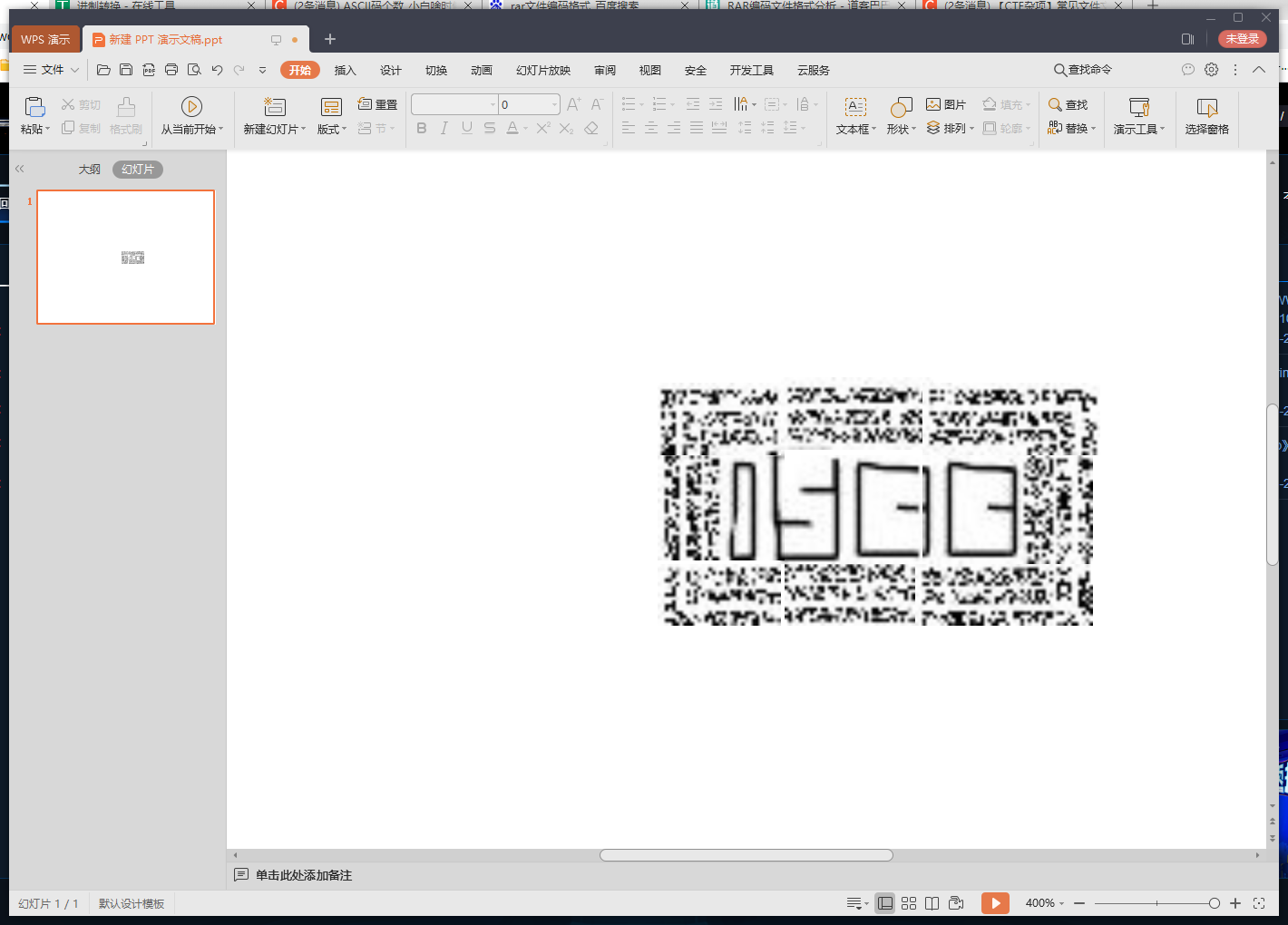Image resolution: width=1288 pixels, height=925 pixels.
Task: Click the zoom in plus button
Action: click(x=1235, y=903)
